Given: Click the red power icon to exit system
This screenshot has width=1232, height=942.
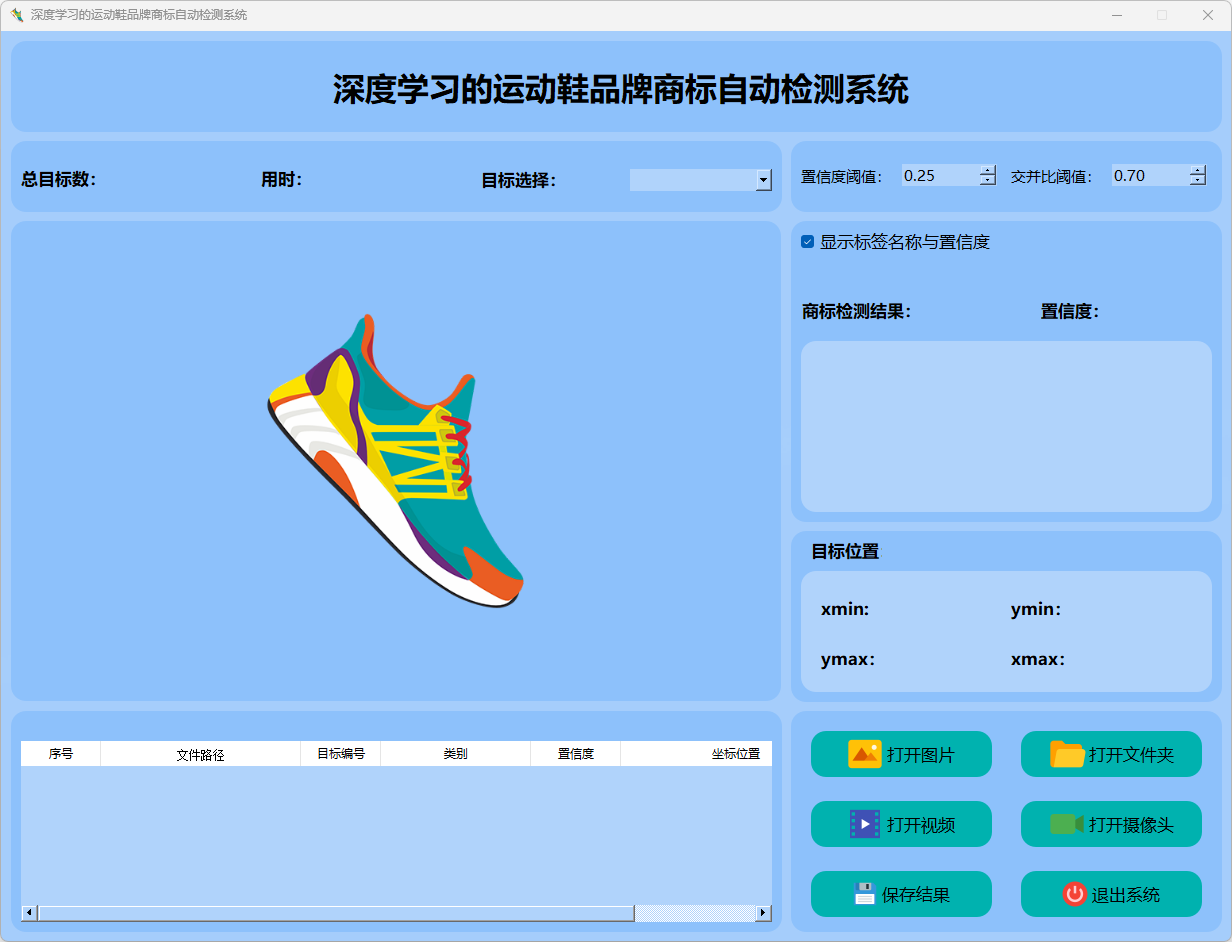Looking at the screenshot, I should click(x=1074, y=894).
